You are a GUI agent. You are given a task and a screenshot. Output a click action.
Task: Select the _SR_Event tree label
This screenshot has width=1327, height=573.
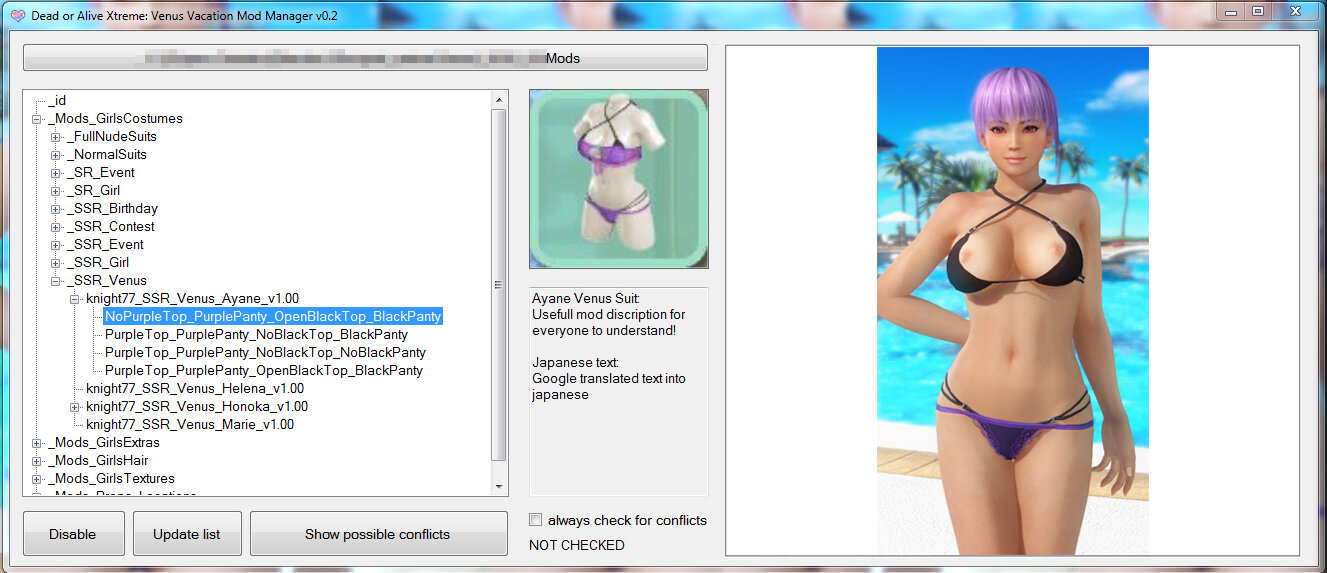coord(100,172)
